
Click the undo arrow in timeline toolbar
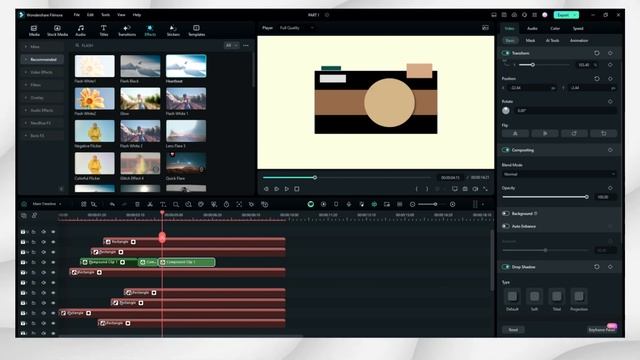[x=112, y=204]
